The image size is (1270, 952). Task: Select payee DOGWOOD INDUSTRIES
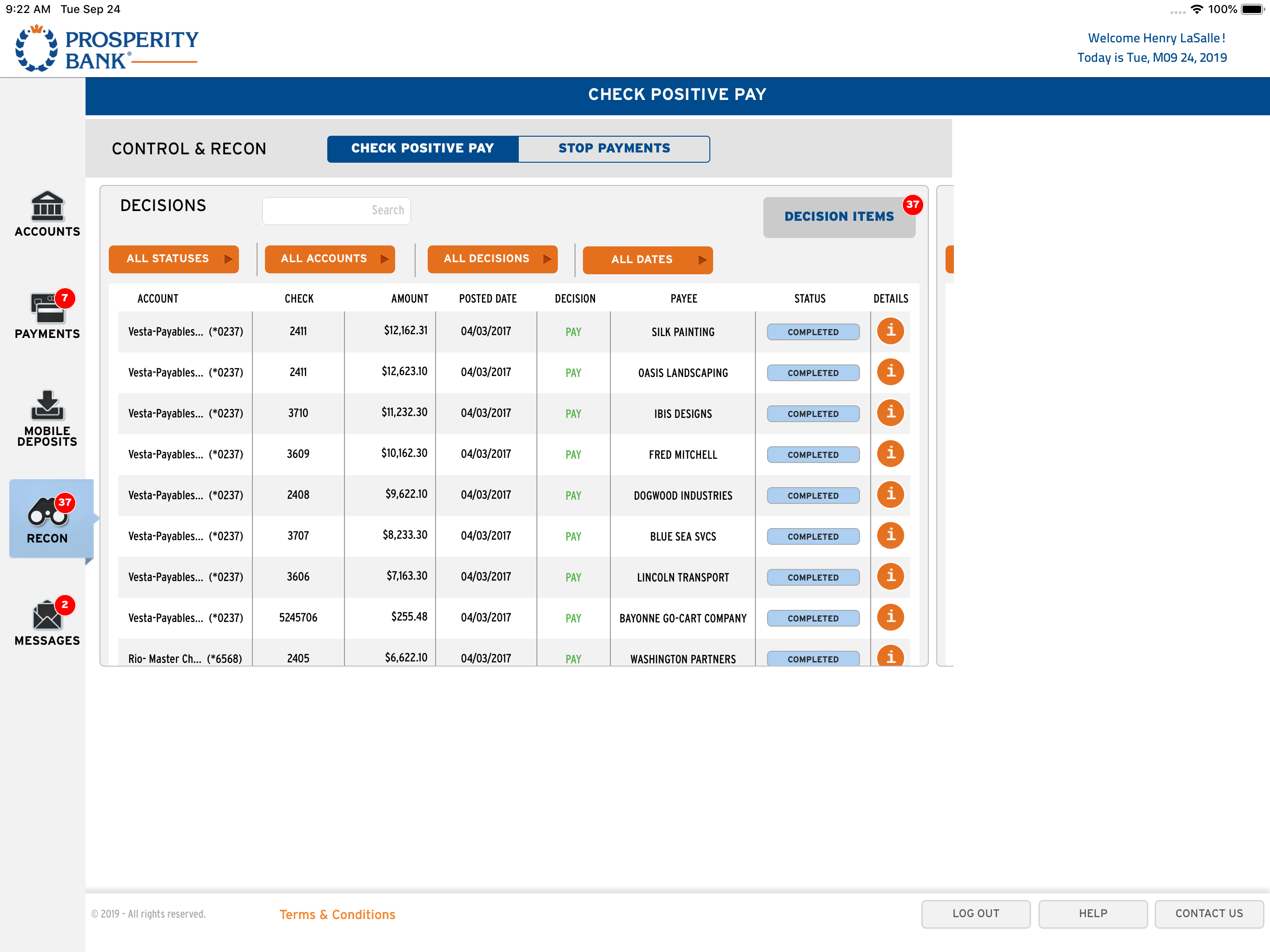tap(683, 496)
